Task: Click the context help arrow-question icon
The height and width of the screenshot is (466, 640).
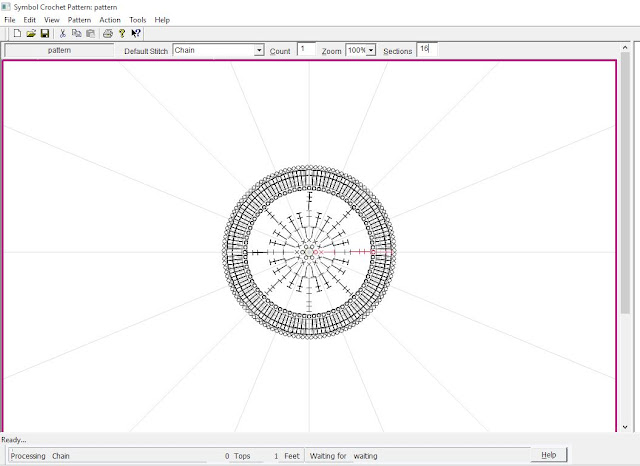Action: (136, 33)
